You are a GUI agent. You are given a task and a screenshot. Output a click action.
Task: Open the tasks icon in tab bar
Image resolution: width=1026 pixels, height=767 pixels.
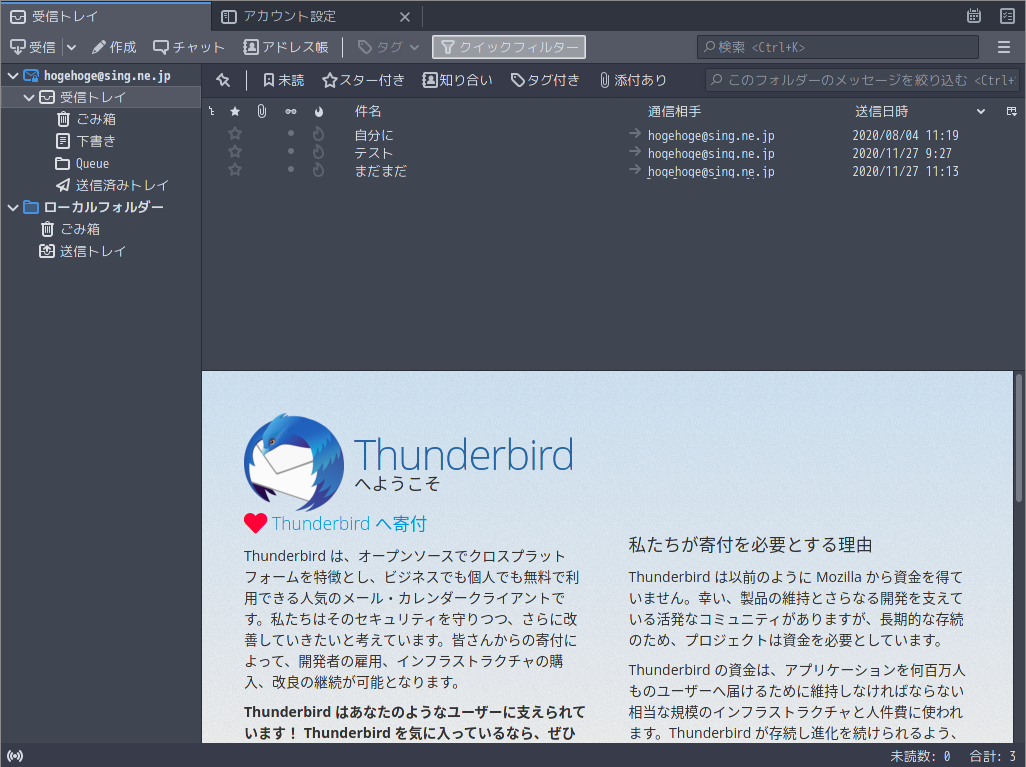(x=1008, y=16)
